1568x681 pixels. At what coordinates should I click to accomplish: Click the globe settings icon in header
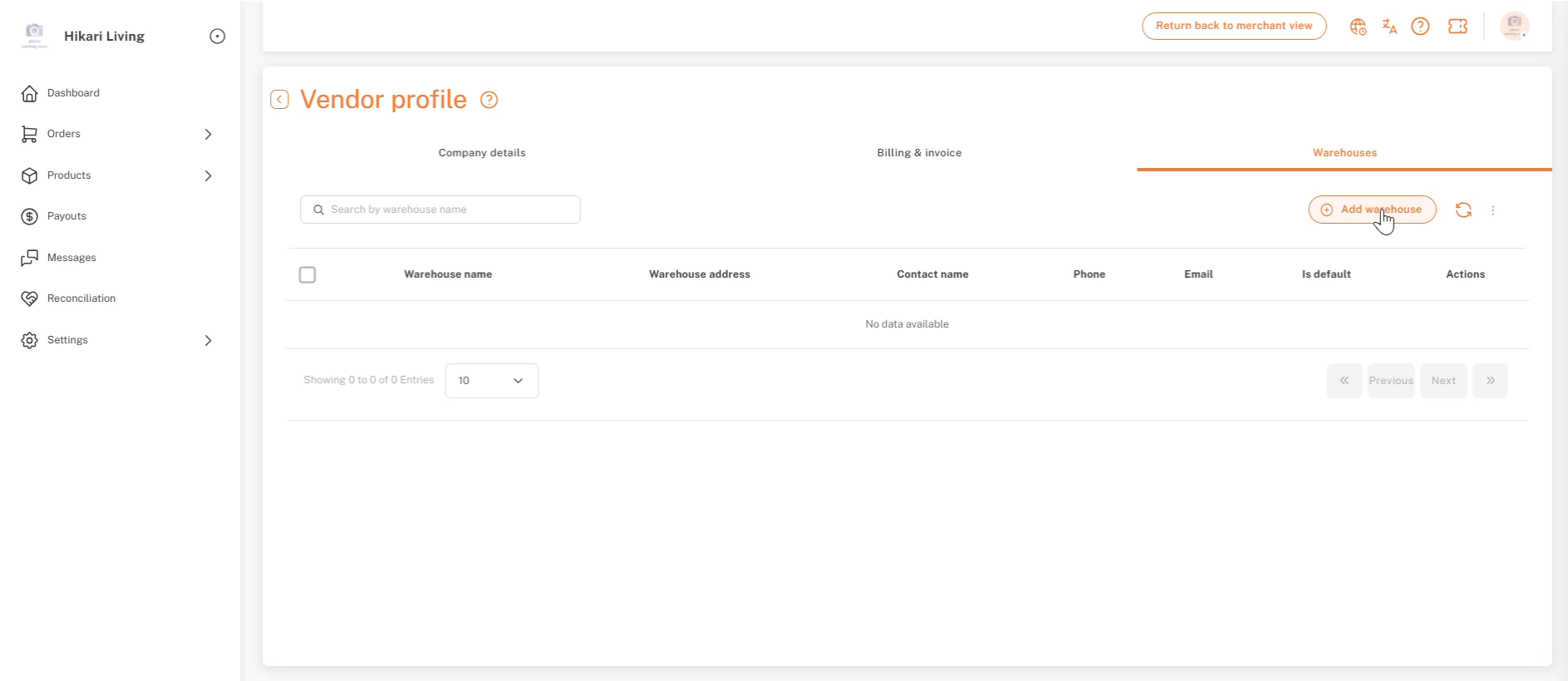(1358, 27)
